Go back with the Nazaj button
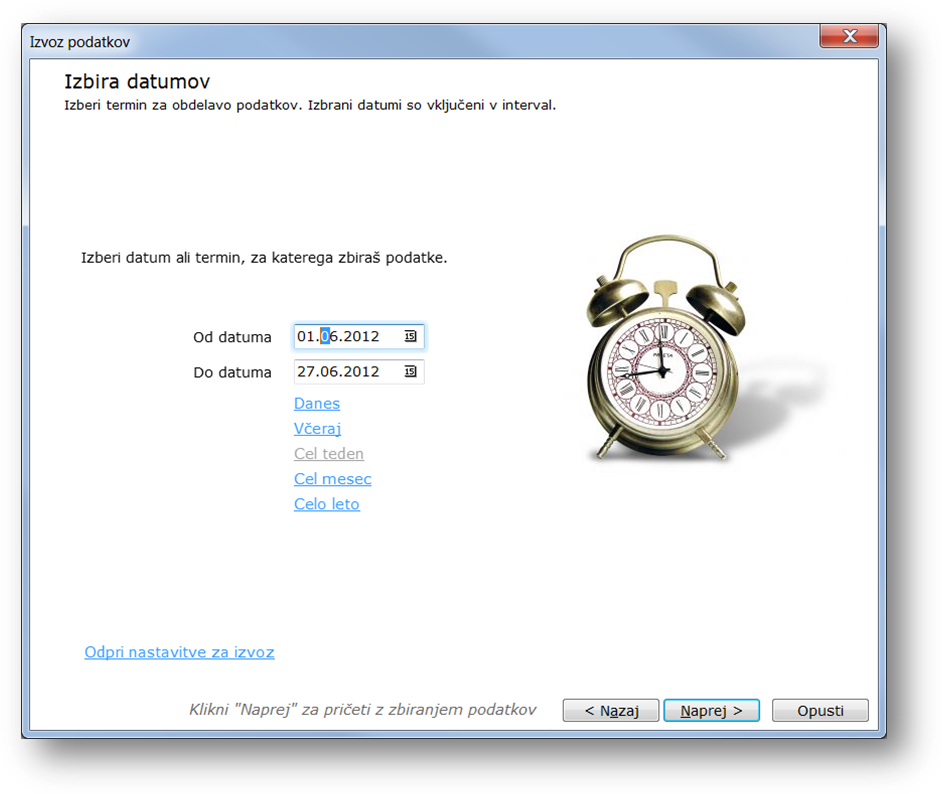The height and width of the screenshot is (794, 942). click(611, 711)
